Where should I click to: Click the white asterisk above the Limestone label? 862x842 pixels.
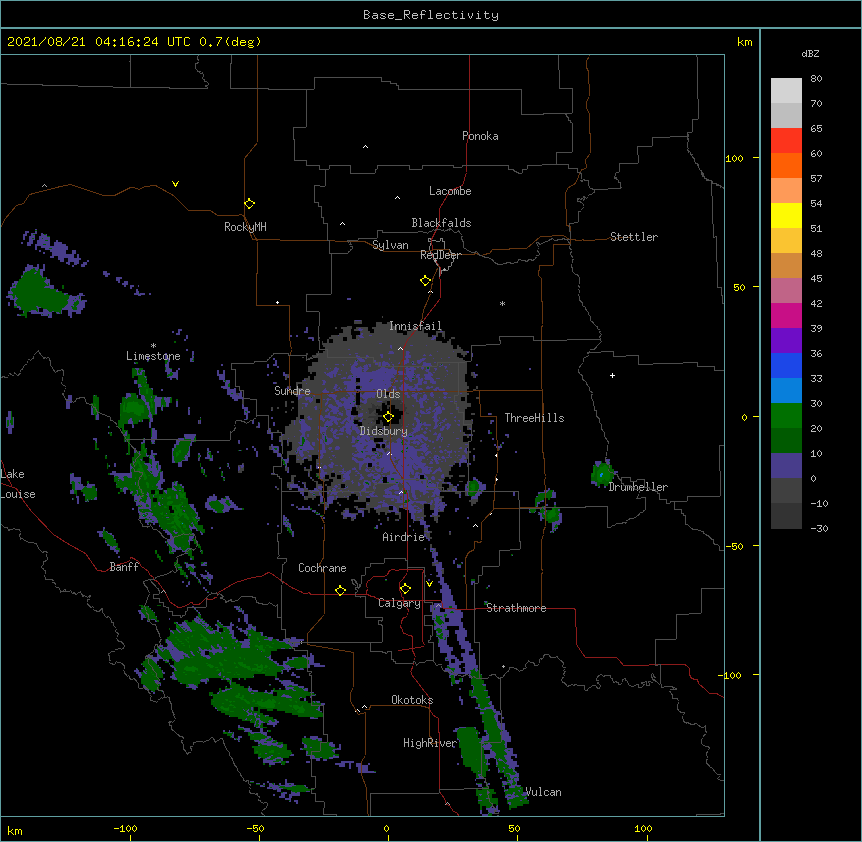coord(153,346)
